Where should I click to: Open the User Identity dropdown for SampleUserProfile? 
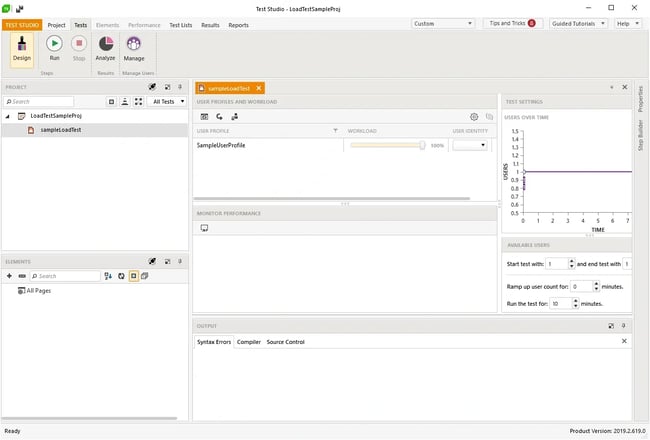tap(470, 145)
